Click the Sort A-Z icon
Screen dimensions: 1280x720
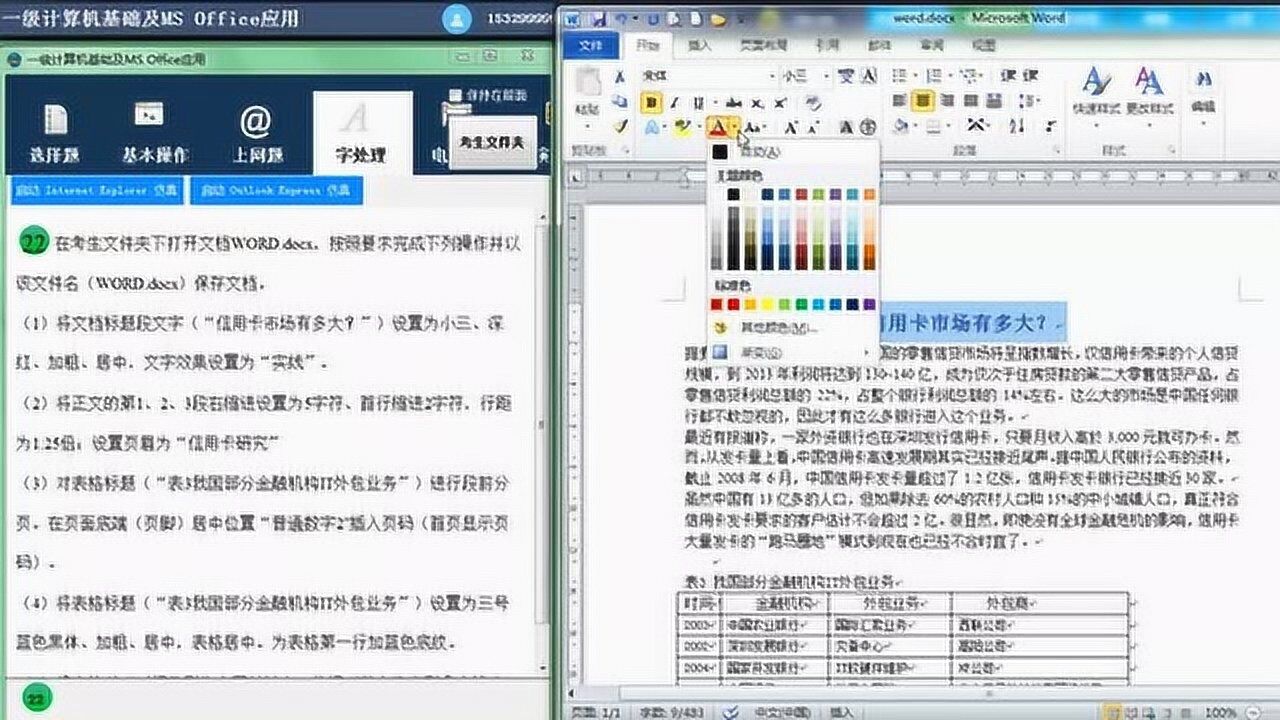(x=1017, y=125)
